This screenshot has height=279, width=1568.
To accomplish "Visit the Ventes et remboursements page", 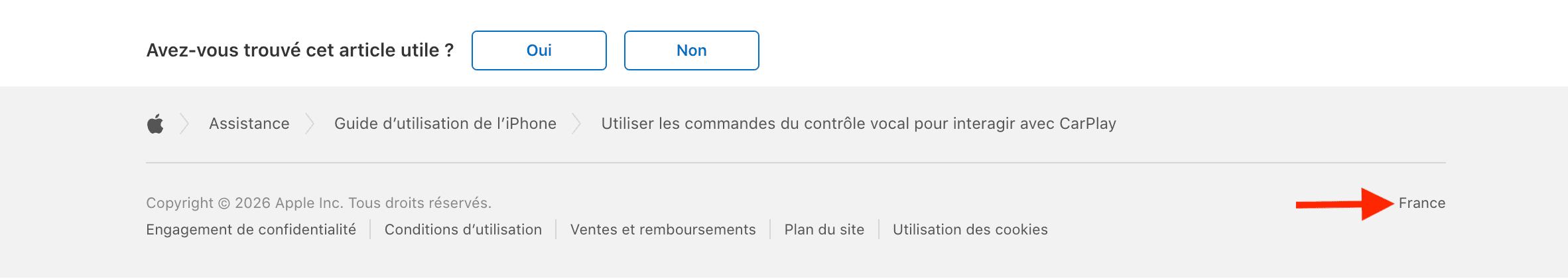I will point(663,230).
